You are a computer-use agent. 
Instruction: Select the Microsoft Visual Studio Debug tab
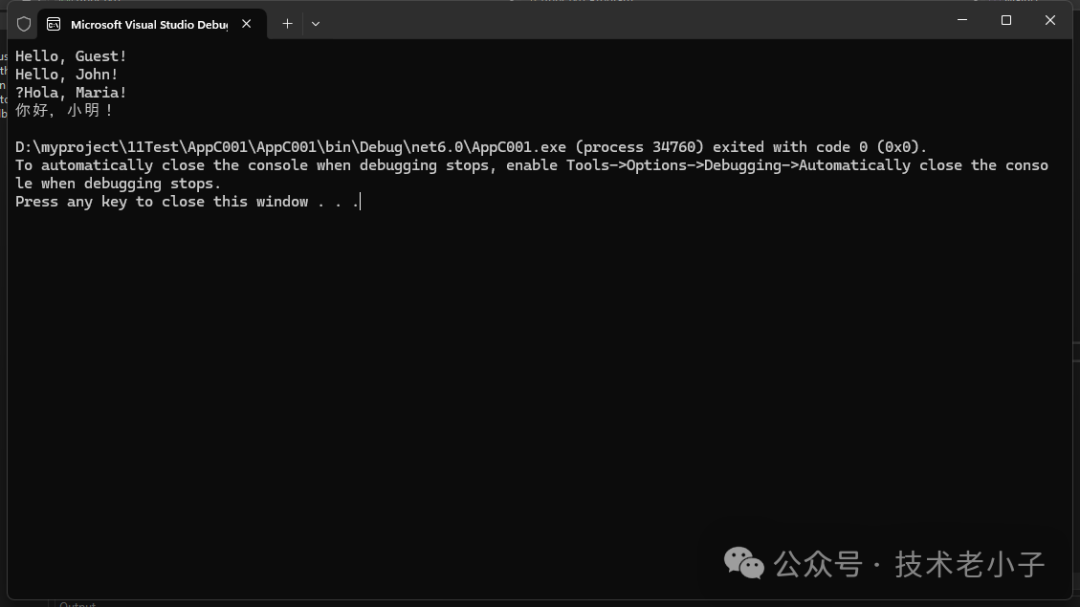pos(148,24)
